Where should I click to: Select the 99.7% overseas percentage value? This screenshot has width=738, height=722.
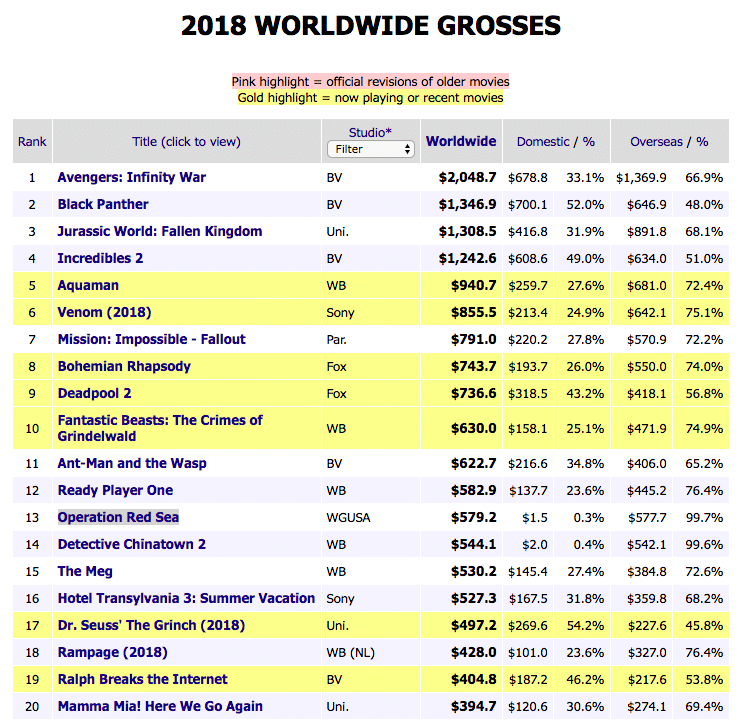point(704,518)
